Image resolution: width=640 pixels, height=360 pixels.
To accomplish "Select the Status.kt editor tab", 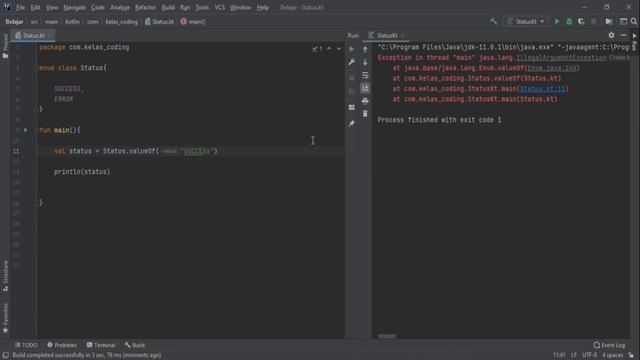I will [x=33, y=36].
